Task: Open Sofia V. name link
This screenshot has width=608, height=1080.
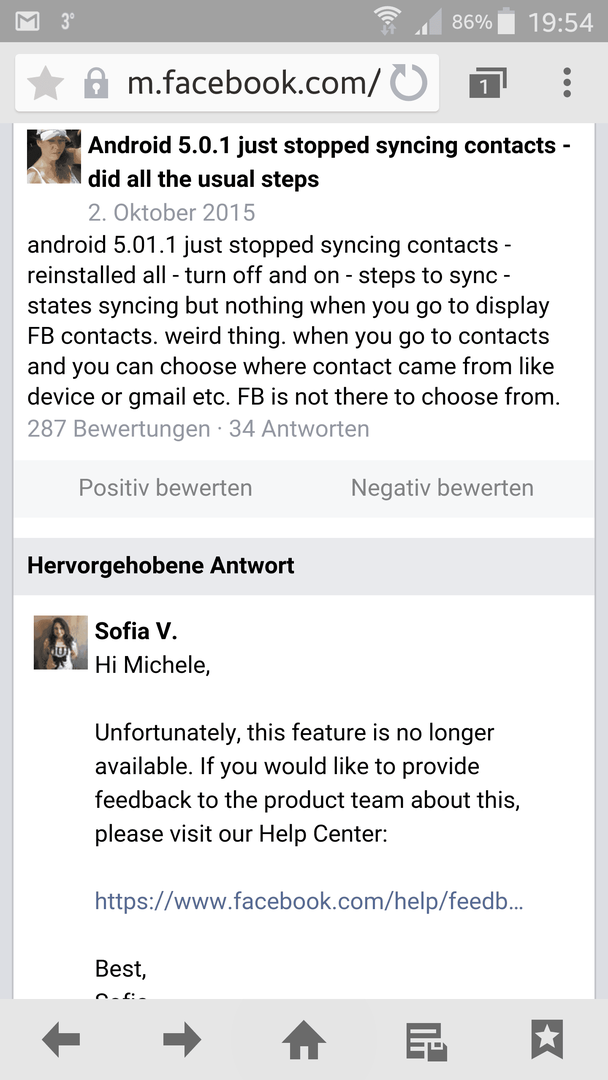Action: (136, 632)
